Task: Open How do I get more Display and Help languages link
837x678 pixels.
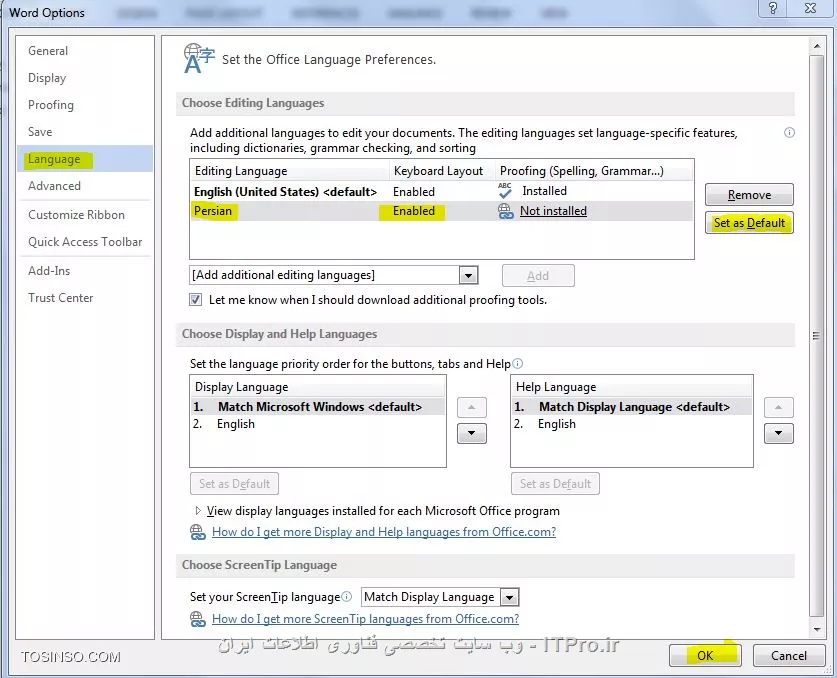Action: (x=384, y=532)
